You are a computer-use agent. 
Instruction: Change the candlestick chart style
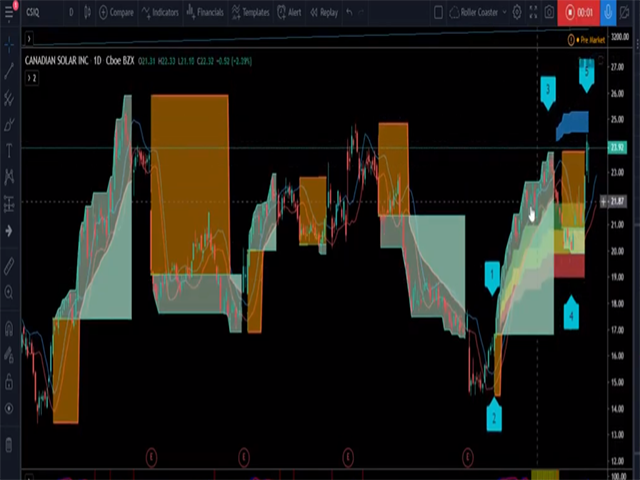coord(87,12)
